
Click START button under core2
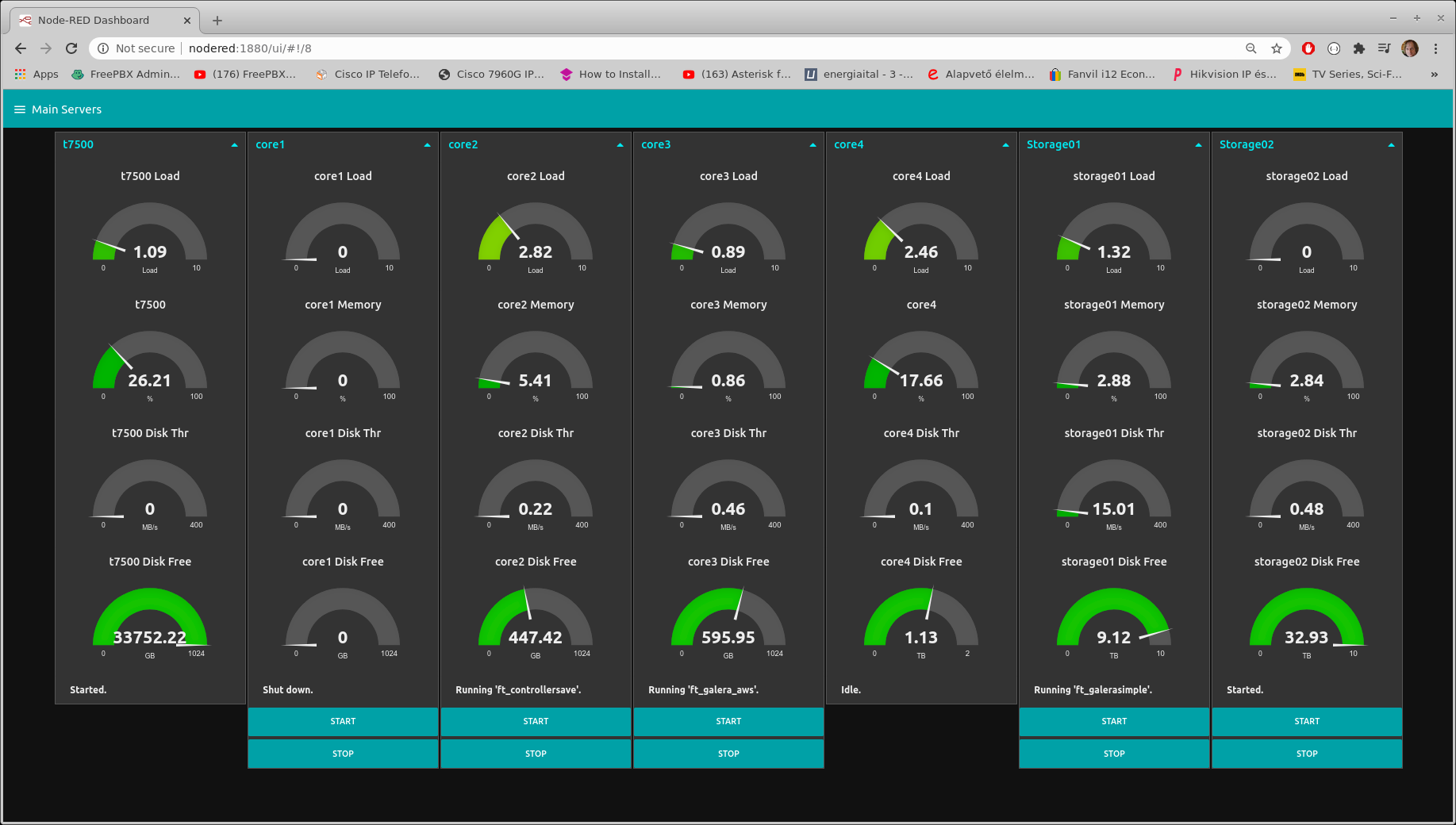tap(536, 721)
